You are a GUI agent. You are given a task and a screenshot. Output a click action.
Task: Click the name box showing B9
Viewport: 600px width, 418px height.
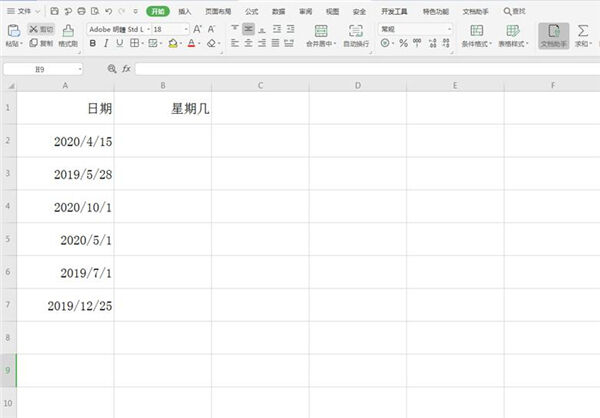pos(40,69)
